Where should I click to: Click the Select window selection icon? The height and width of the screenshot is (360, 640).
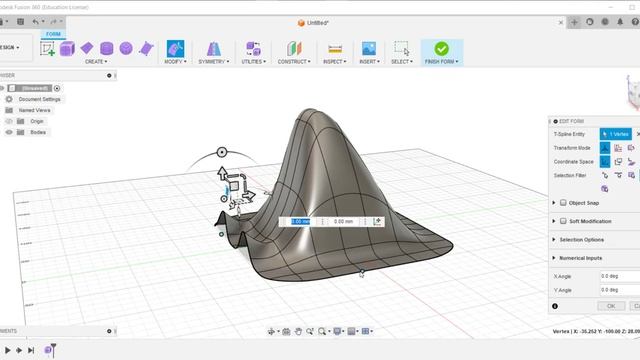(x=402, y=49)
